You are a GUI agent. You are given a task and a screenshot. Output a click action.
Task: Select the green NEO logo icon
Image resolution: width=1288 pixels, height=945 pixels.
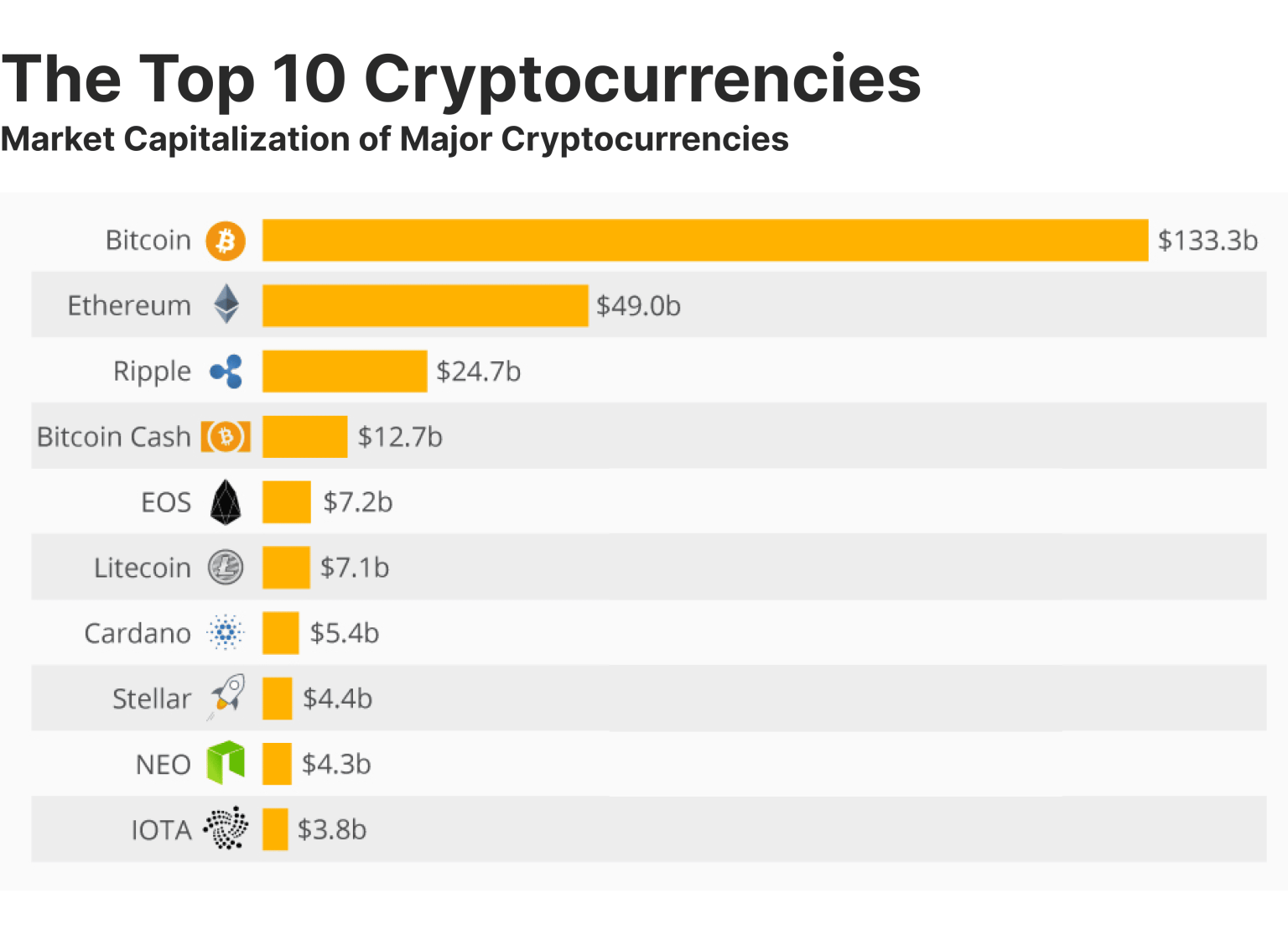(226, 763)
